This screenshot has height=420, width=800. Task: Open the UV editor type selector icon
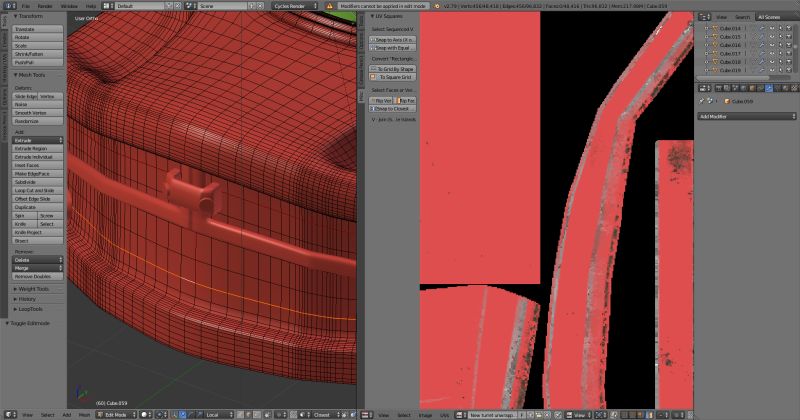click(366, 414)
